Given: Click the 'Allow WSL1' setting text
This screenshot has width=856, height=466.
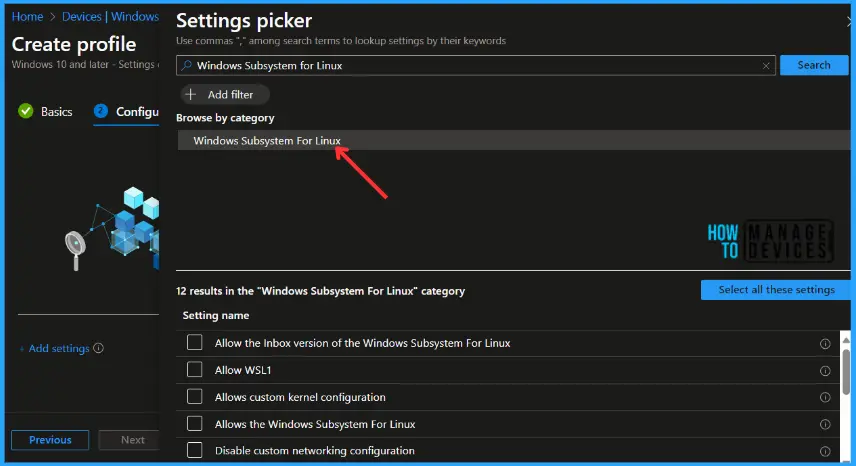Looking at the screenshot, I should (x=243, y=370).
